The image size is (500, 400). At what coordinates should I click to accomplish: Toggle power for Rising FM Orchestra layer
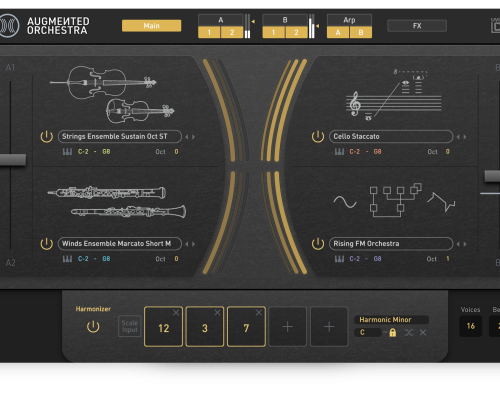pyautogui.click(x=318, y=244)
